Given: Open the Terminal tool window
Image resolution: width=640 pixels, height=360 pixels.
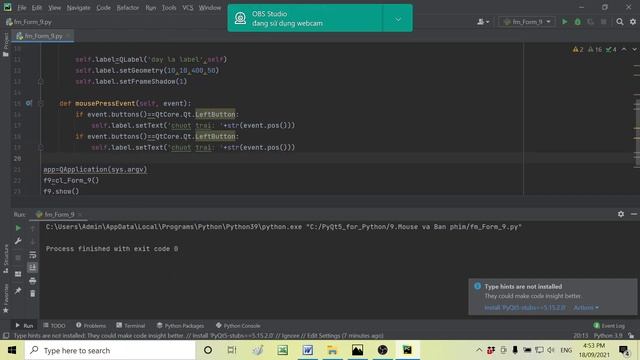Looking at the screenshot, I should 131,325.
